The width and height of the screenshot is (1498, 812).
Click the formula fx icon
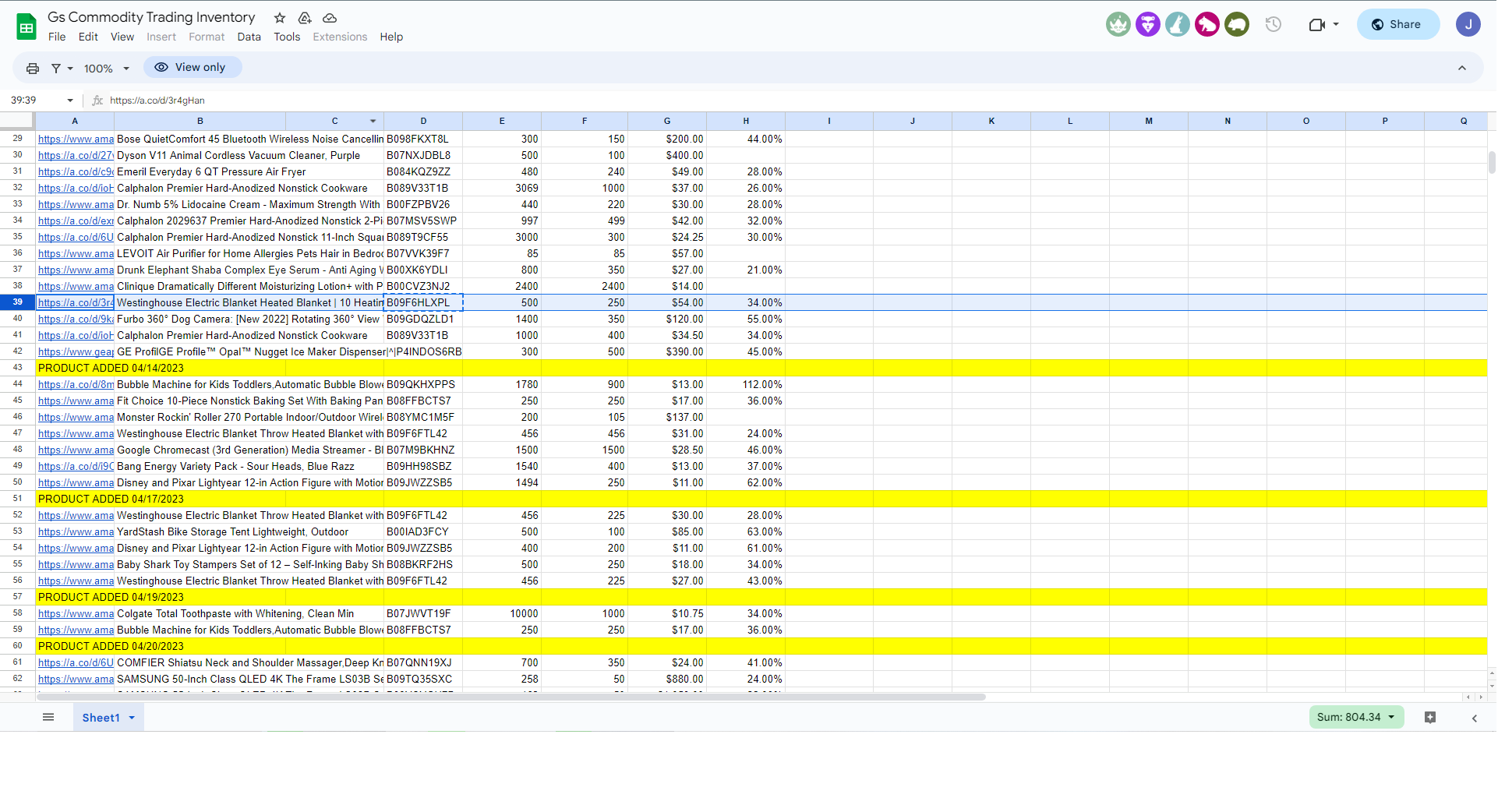coord(97,101)
